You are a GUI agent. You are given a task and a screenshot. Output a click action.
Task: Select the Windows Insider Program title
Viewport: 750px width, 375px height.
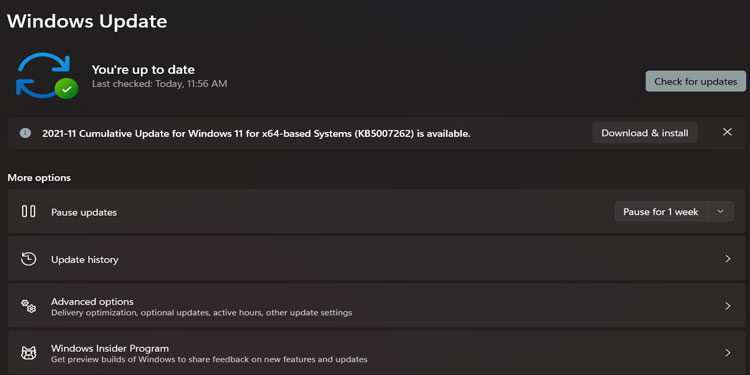pyautogui.click(x=110, y=348)
